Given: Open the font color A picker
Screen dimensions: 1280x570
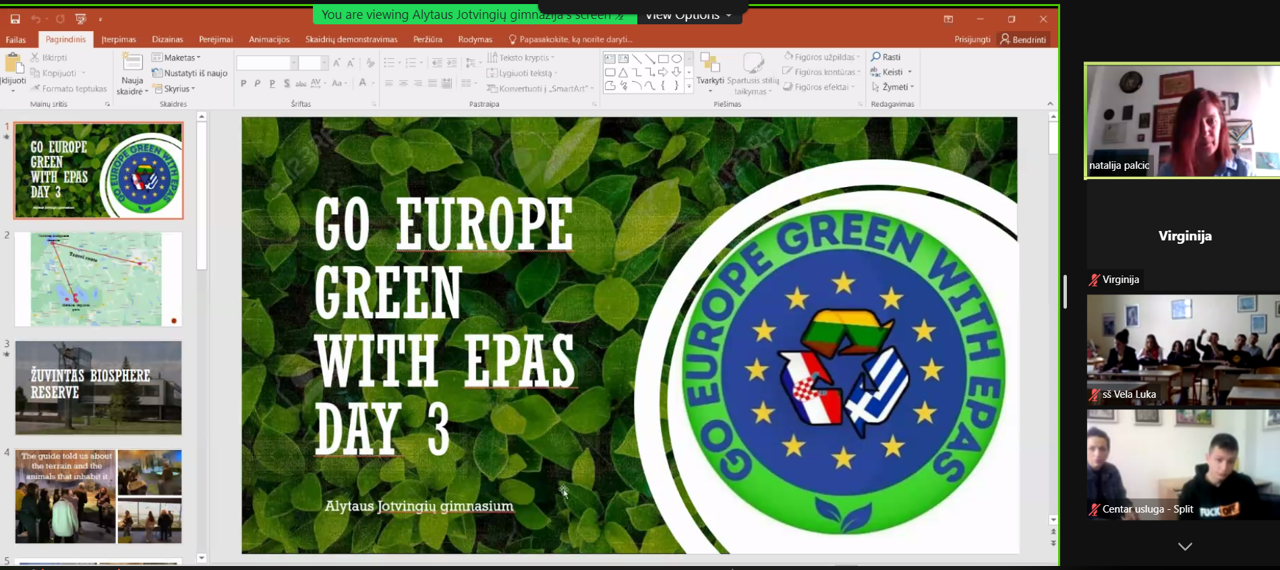Looking at the screenshot, I should point(364,84).
